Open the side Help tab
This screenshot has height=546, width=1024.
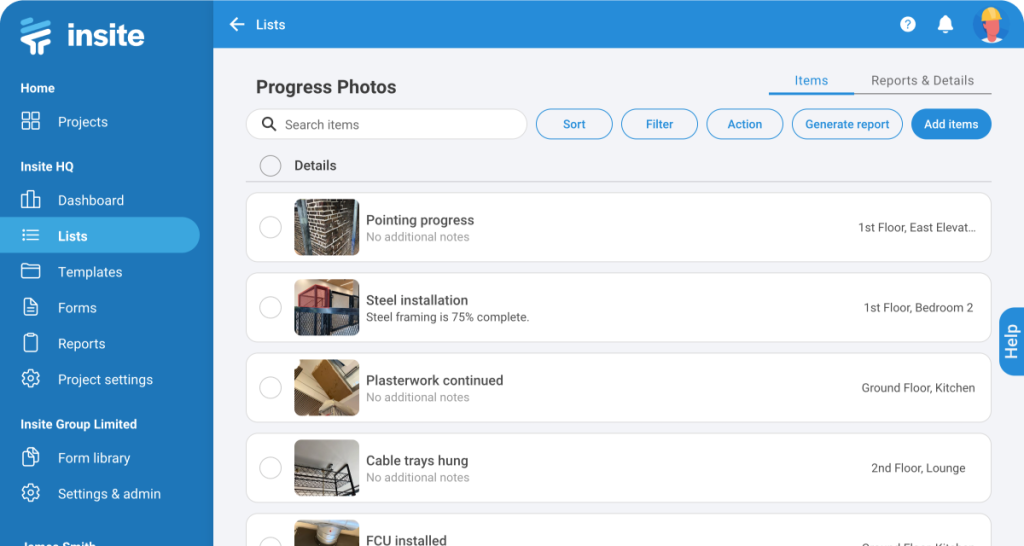click(x=1012, y=342)
